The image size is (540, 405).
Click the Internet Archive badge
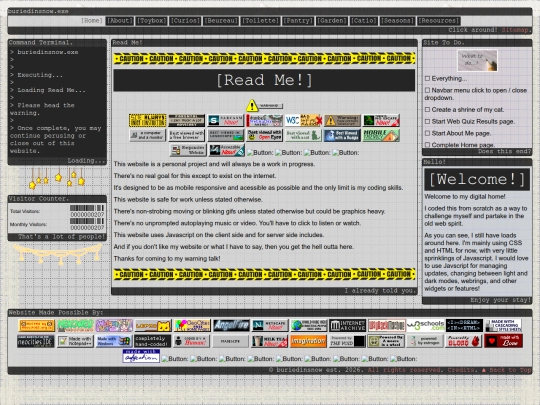pyautogui.click(x=347, y=325)
